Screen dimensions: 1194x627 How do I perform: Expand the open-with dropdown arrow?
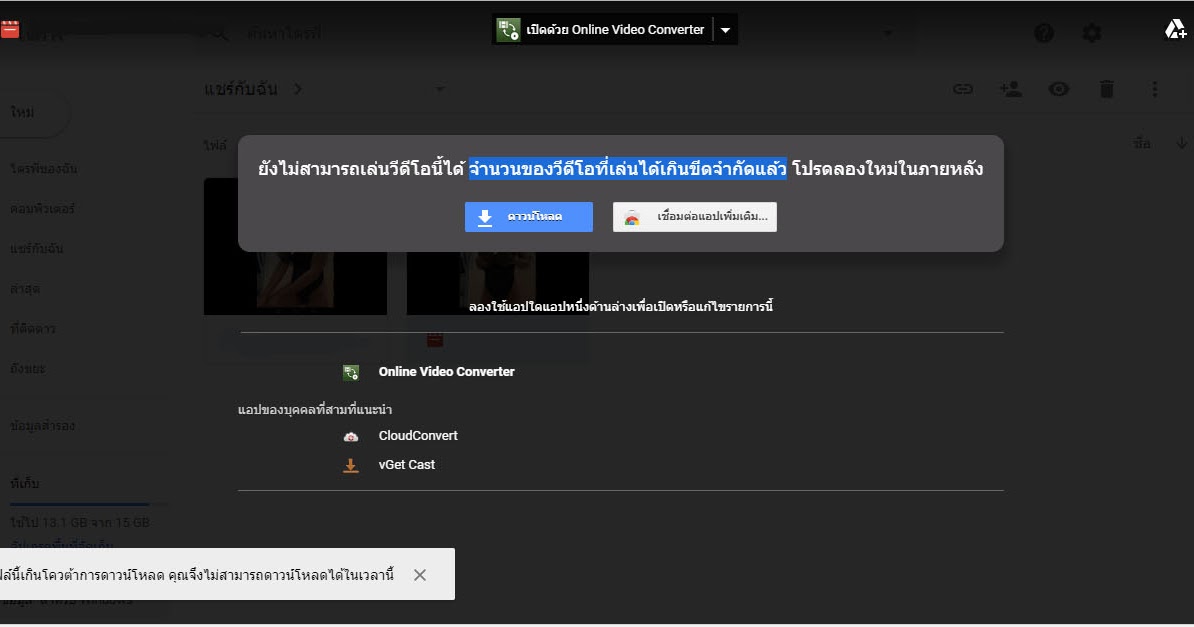click(x=726, y=30)
